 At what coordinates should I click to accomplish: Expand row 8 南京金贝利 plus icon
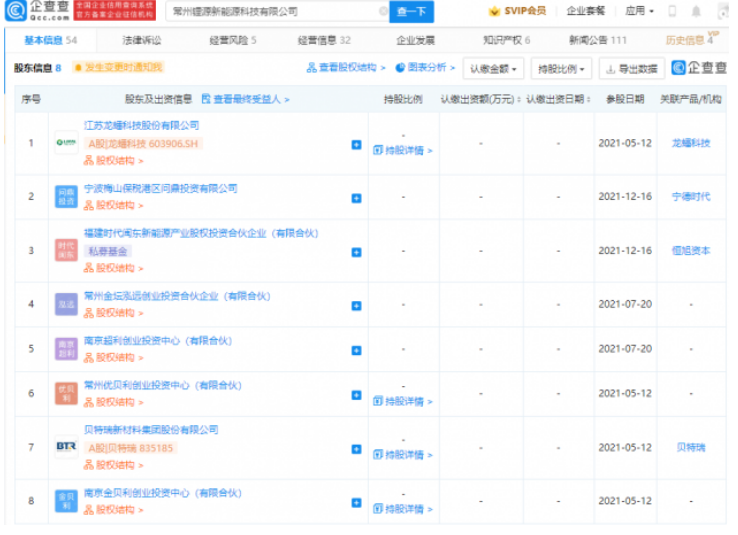click(x=356, y=503)
